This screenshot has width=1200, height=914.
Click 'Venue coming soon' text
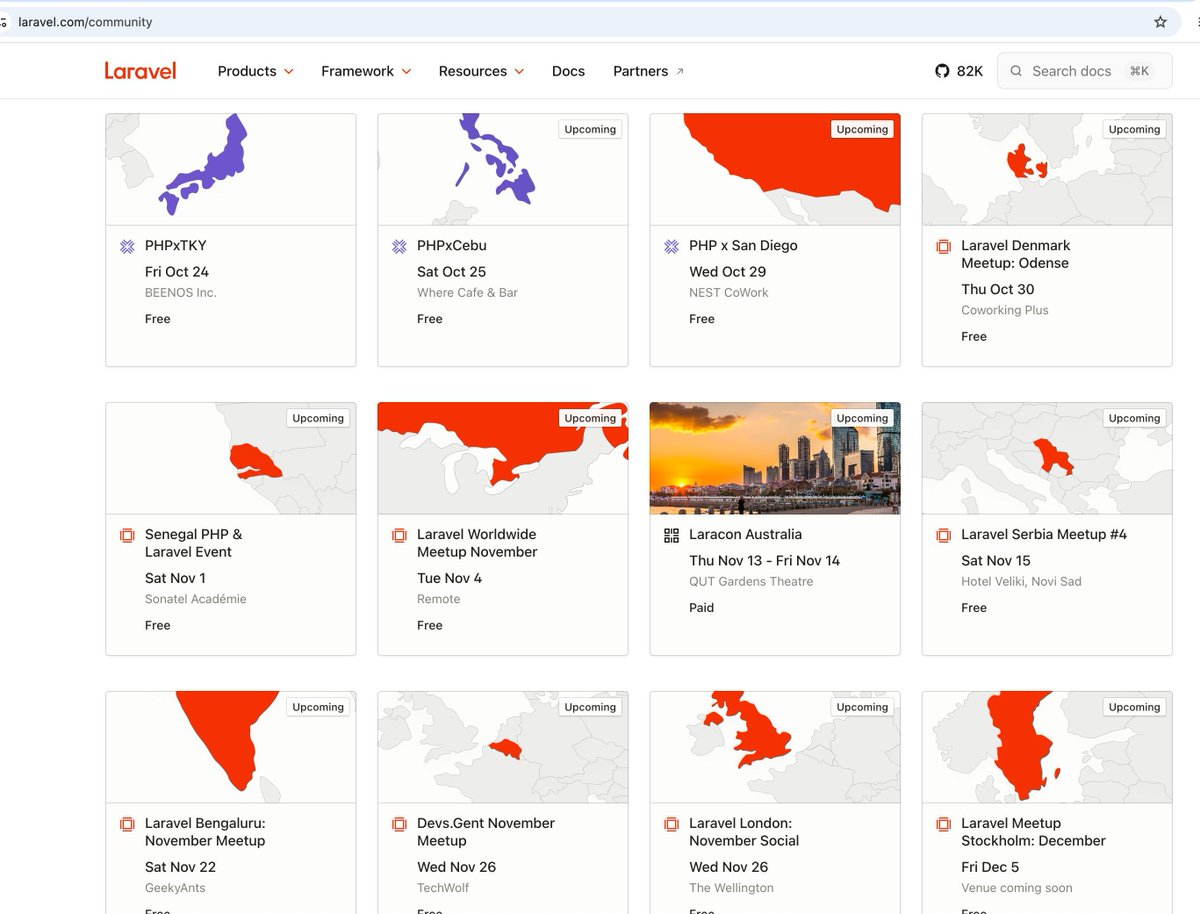coord(1017,888)
